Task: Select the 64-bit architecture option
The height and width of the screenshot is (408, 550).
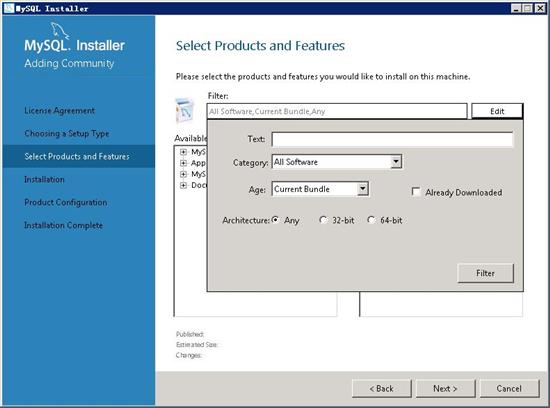Action: coord(371,220)
